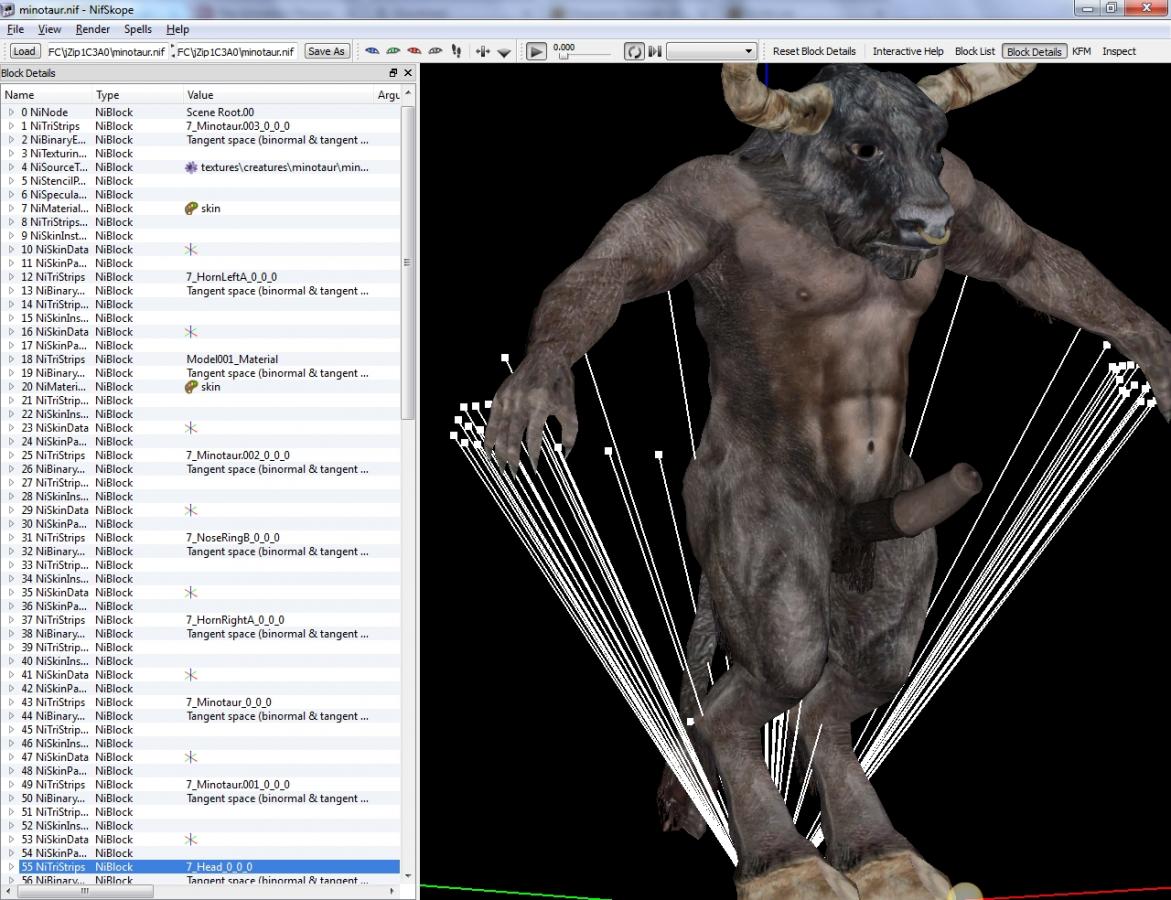Switch to the red Side view icon
1171x900 pixels.
click(414, 52)
